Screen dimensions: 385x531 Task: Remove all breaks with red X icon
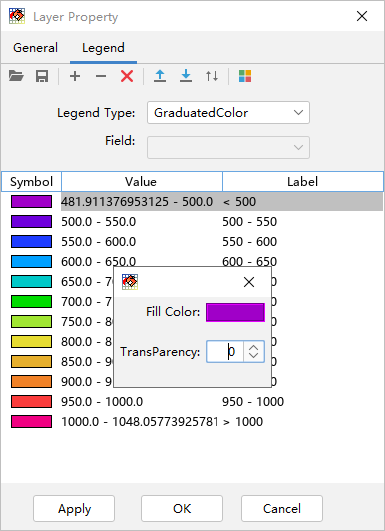pos(127,76)
